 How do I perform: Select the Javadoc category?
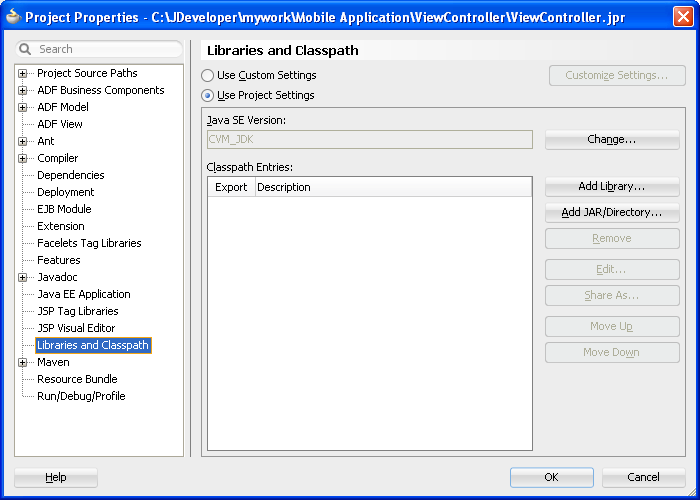pyautogui.click(x=57, y=277)
